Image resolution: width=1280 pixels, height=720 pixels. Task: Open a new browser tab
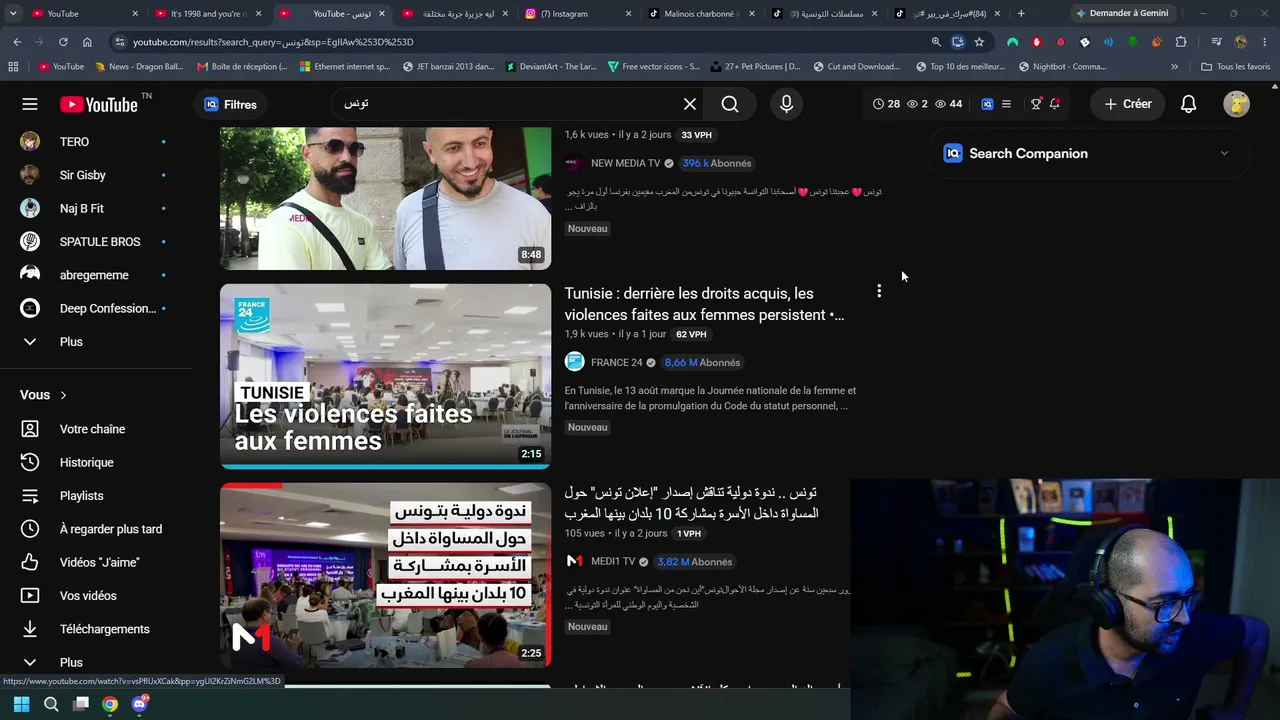click(x=1020, y=14)
